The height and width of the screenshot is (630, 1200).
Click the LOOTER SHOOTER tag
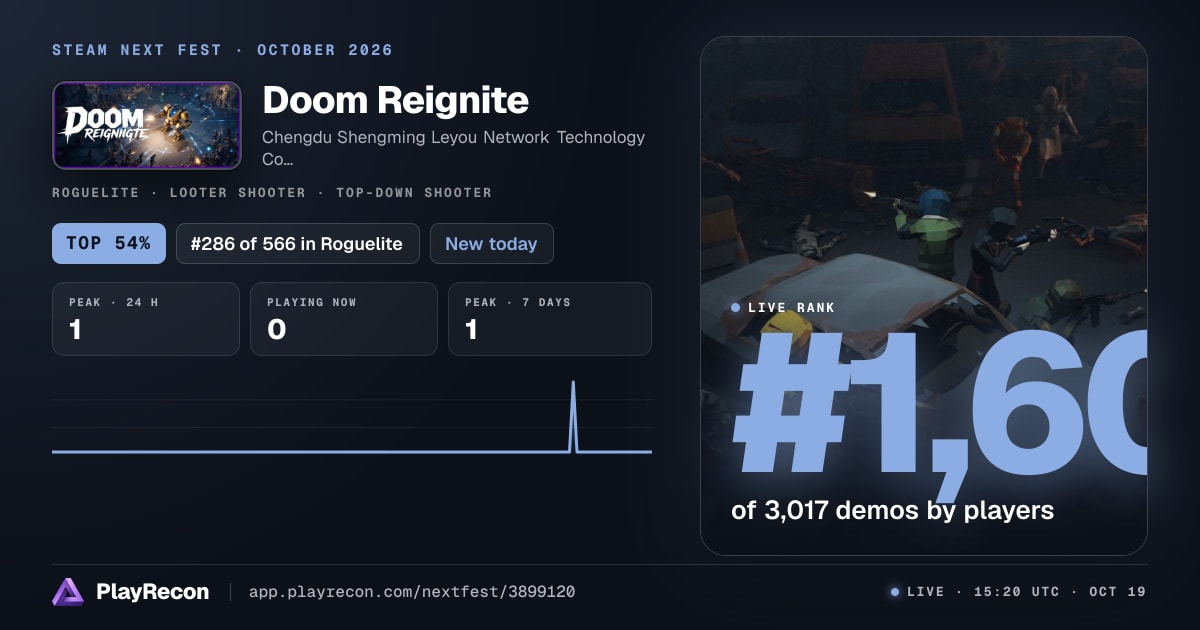[238, 192]
